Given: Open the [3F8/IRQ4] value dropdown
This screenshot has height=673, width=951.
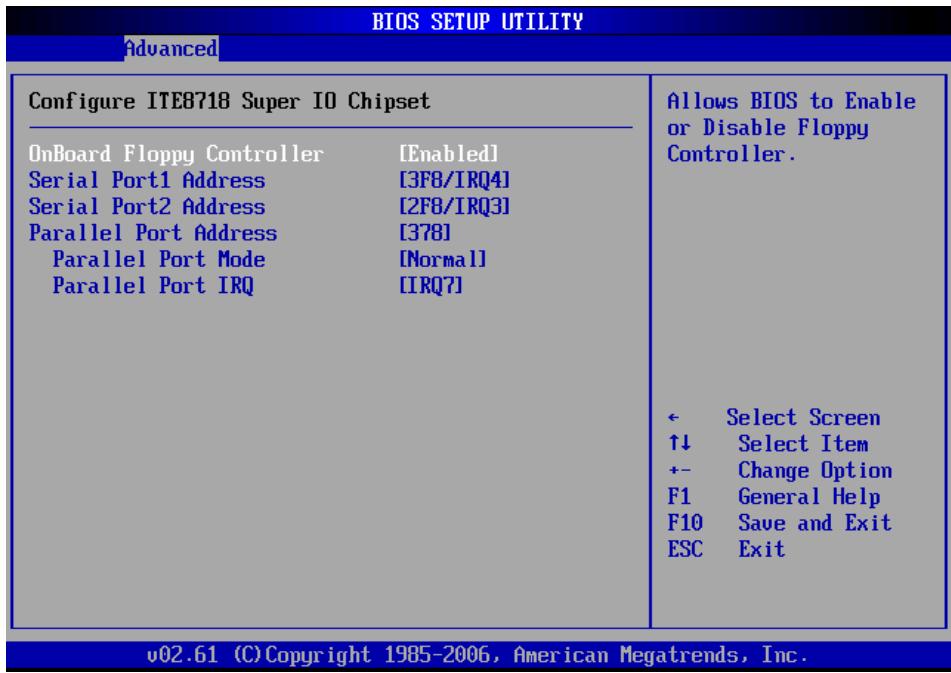Looking at the screenshot, I should coord(454,180).
